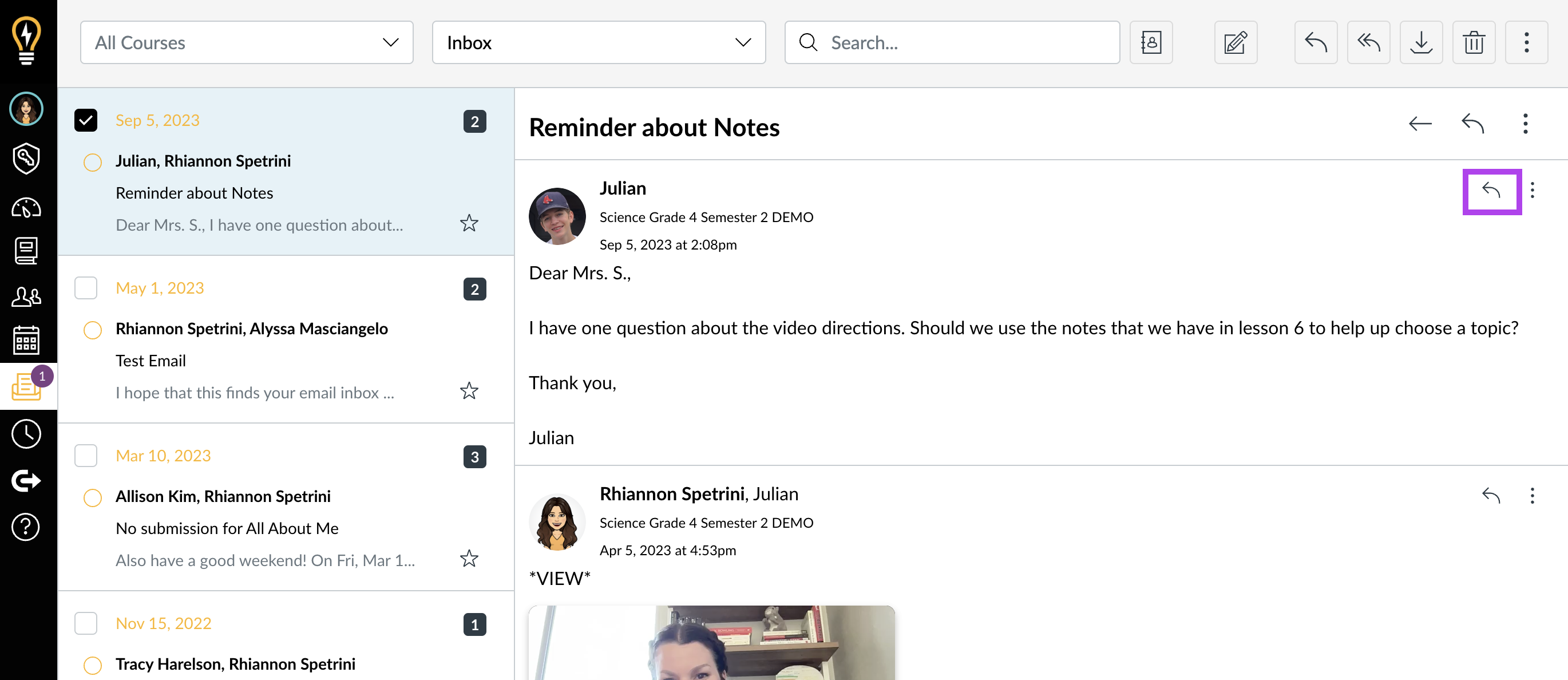Click Rhiannon Spetrini's avatar in message
Viewport: 1568px width, 680px height.
557,523
